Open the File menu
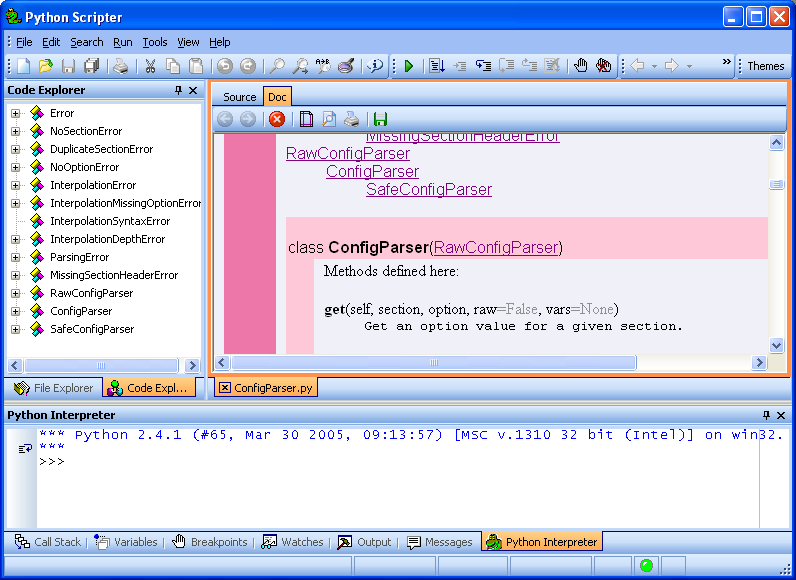Viewport: 796px width, 580px height. pyautogui.click(x=24, y=42)
